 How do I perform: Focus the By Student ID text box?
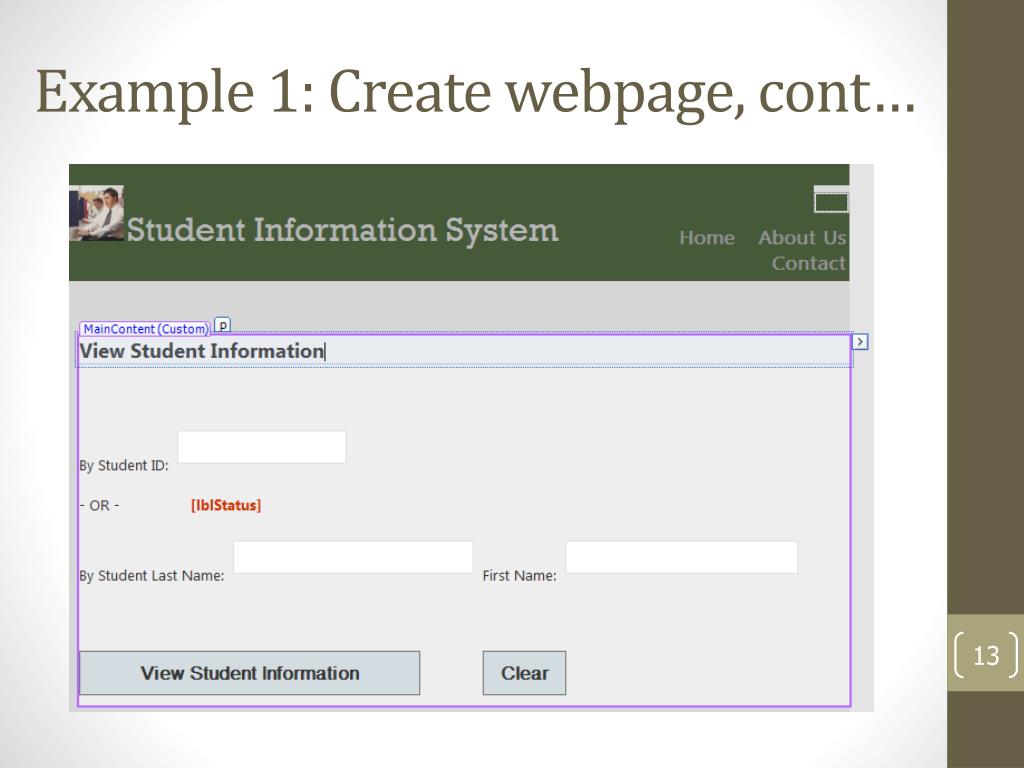262,447
